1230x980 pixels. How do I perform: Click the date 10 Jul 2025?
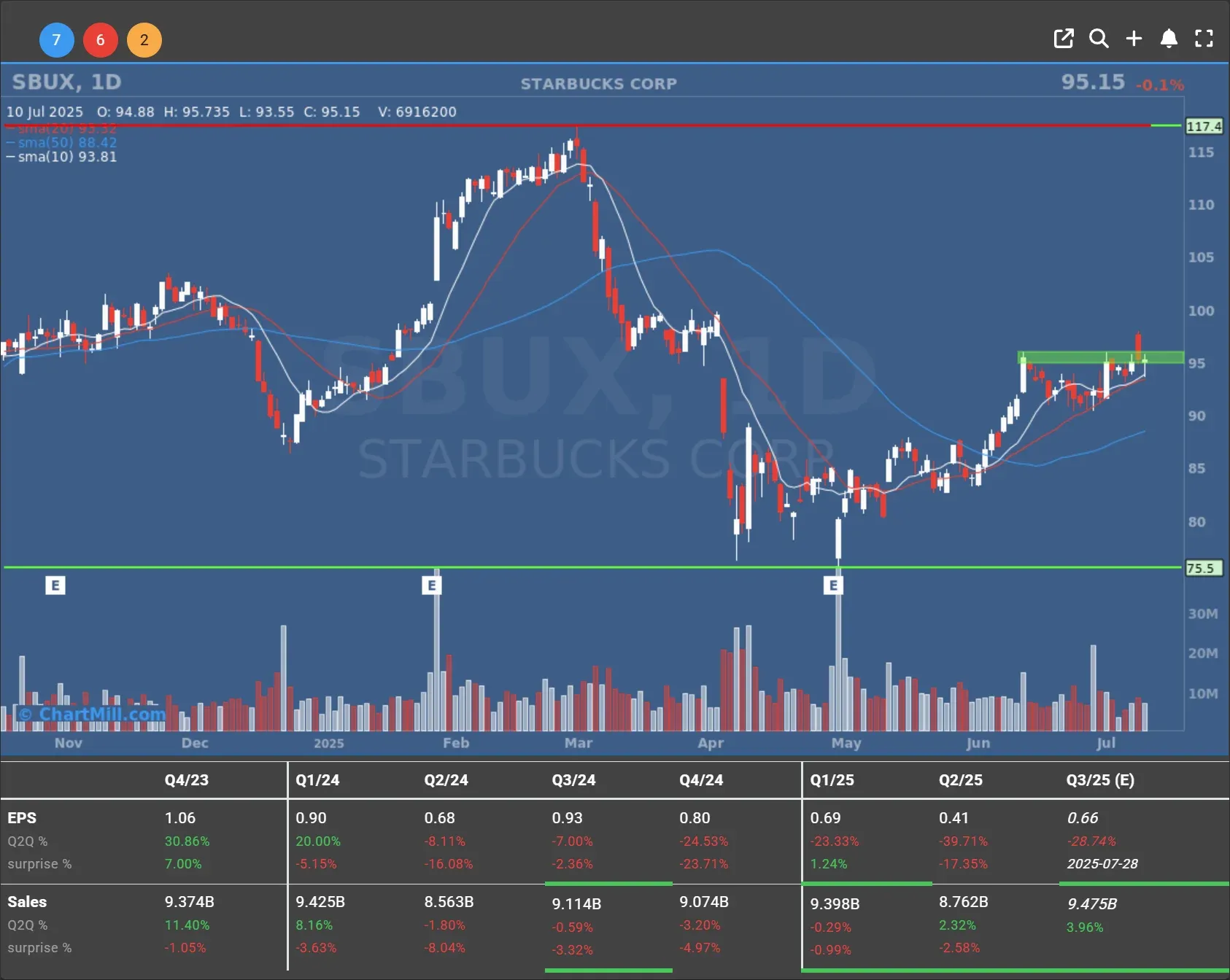tap(45, 112)
